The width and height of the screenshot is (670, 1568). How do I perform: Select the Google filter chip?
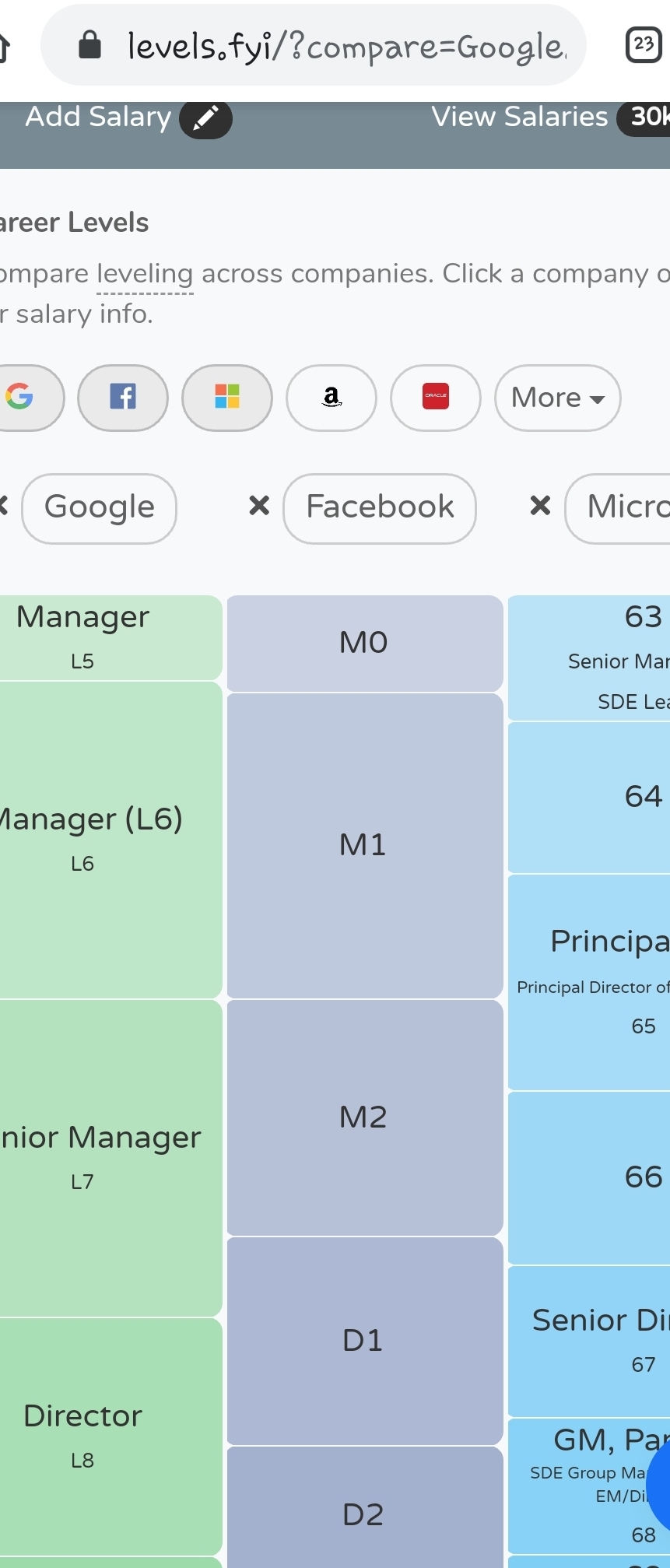pos(98,507)
